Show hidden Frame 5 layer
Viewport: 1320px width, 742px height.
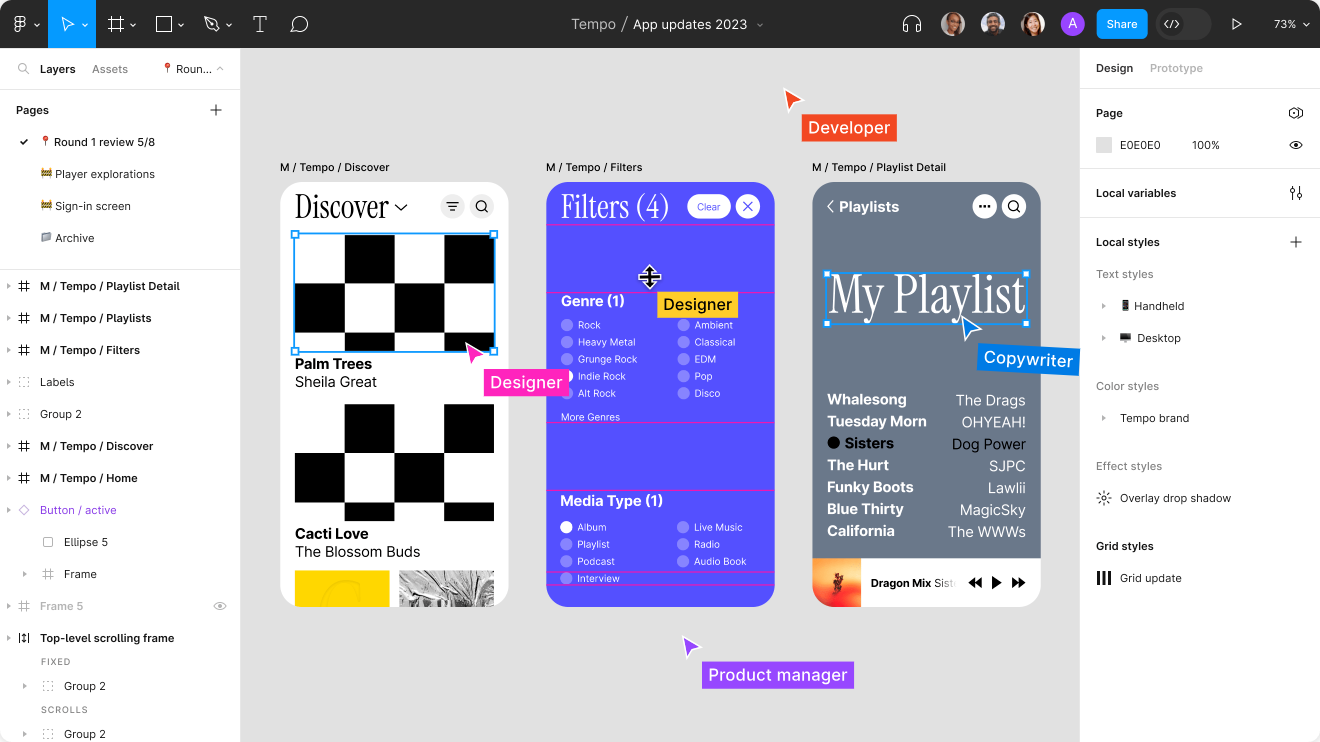tap(220, 606)
